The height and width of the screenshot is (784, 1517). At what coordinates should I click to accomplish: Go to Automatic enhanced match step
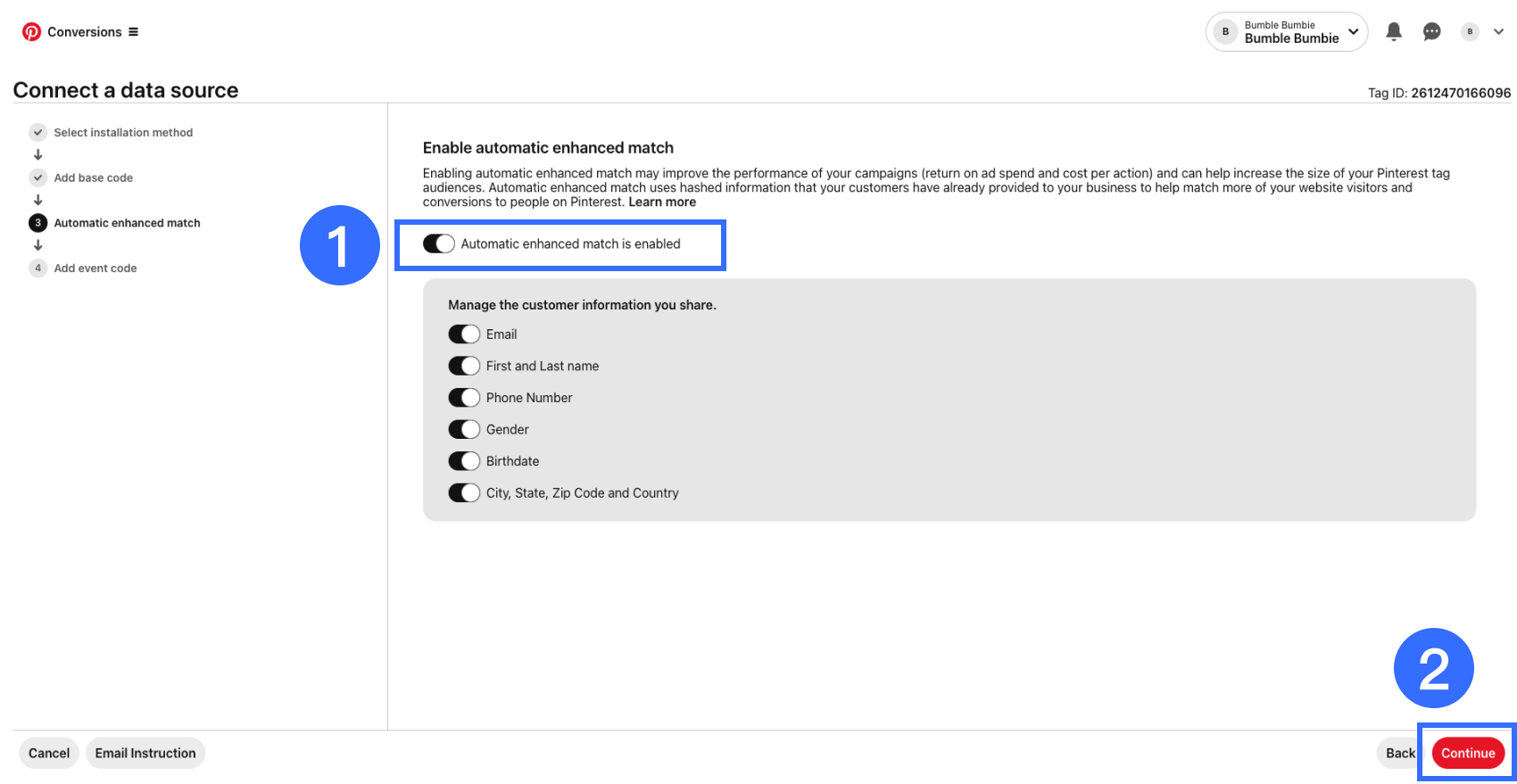127,223
